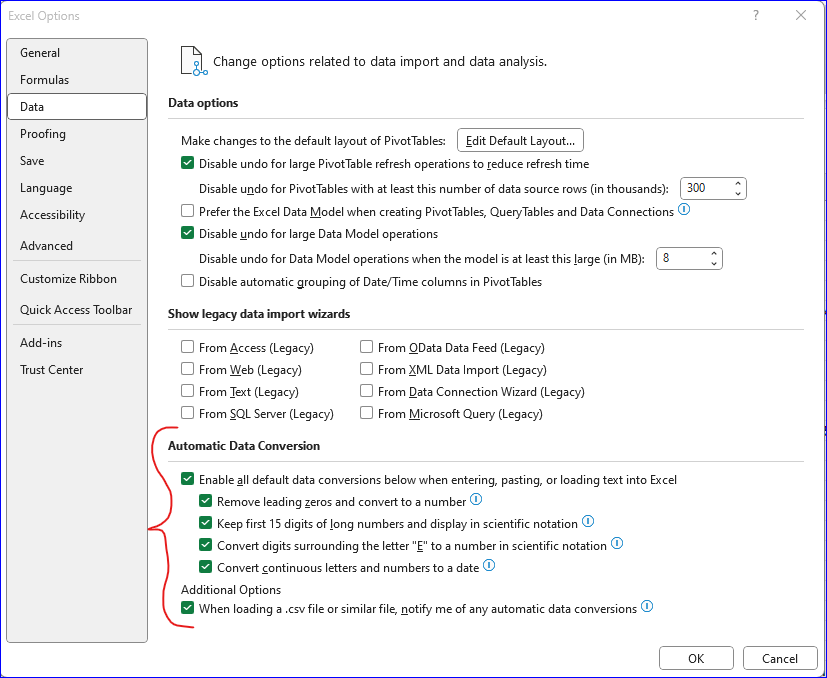The image size is (827, 678).
Task: Confirm settings with OK button
Action: [x=696, y=658]
